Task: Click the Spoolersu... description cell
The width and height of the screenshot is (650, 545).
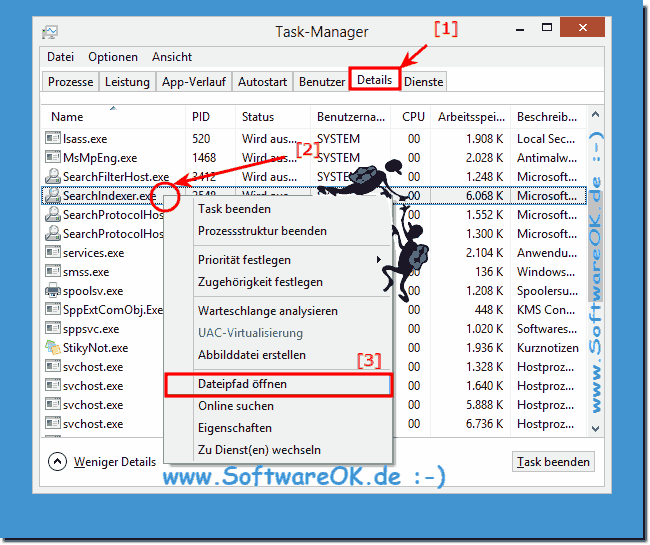Action: point(547,291)
